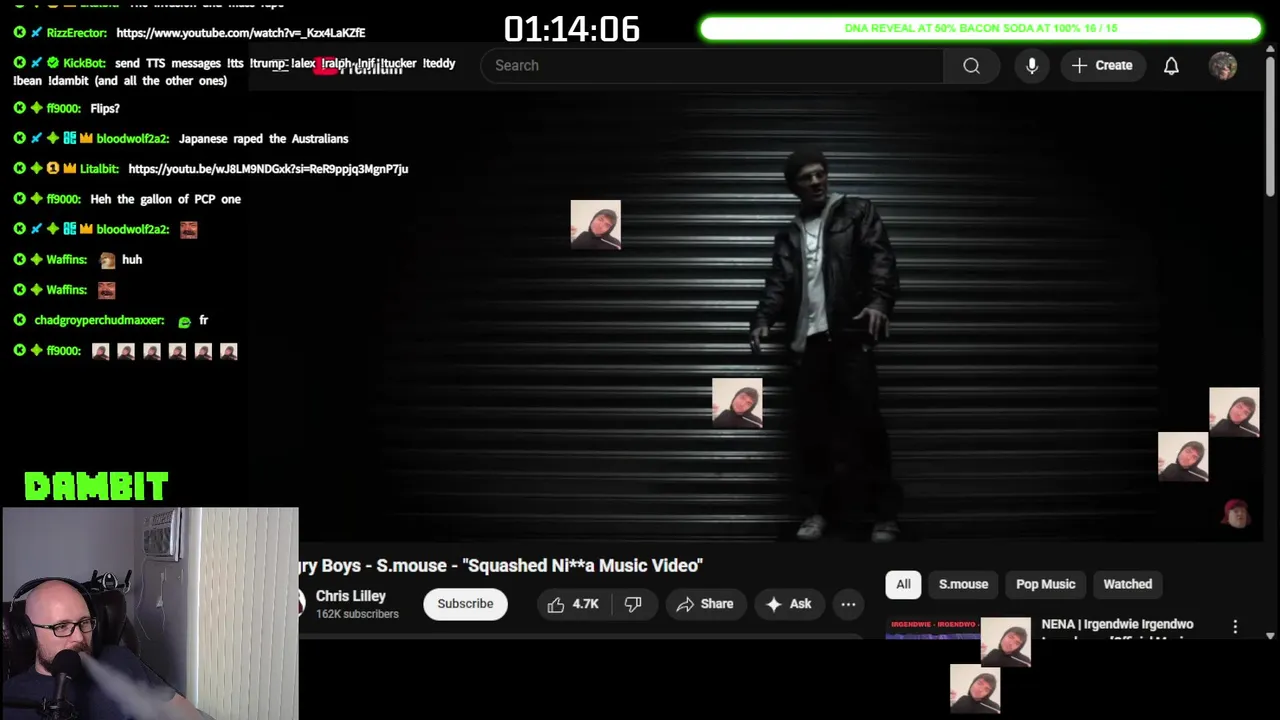This screenshot has height=720, width=1280.
Task: Activate voice search microphone icon
Action: point(1032,66)
